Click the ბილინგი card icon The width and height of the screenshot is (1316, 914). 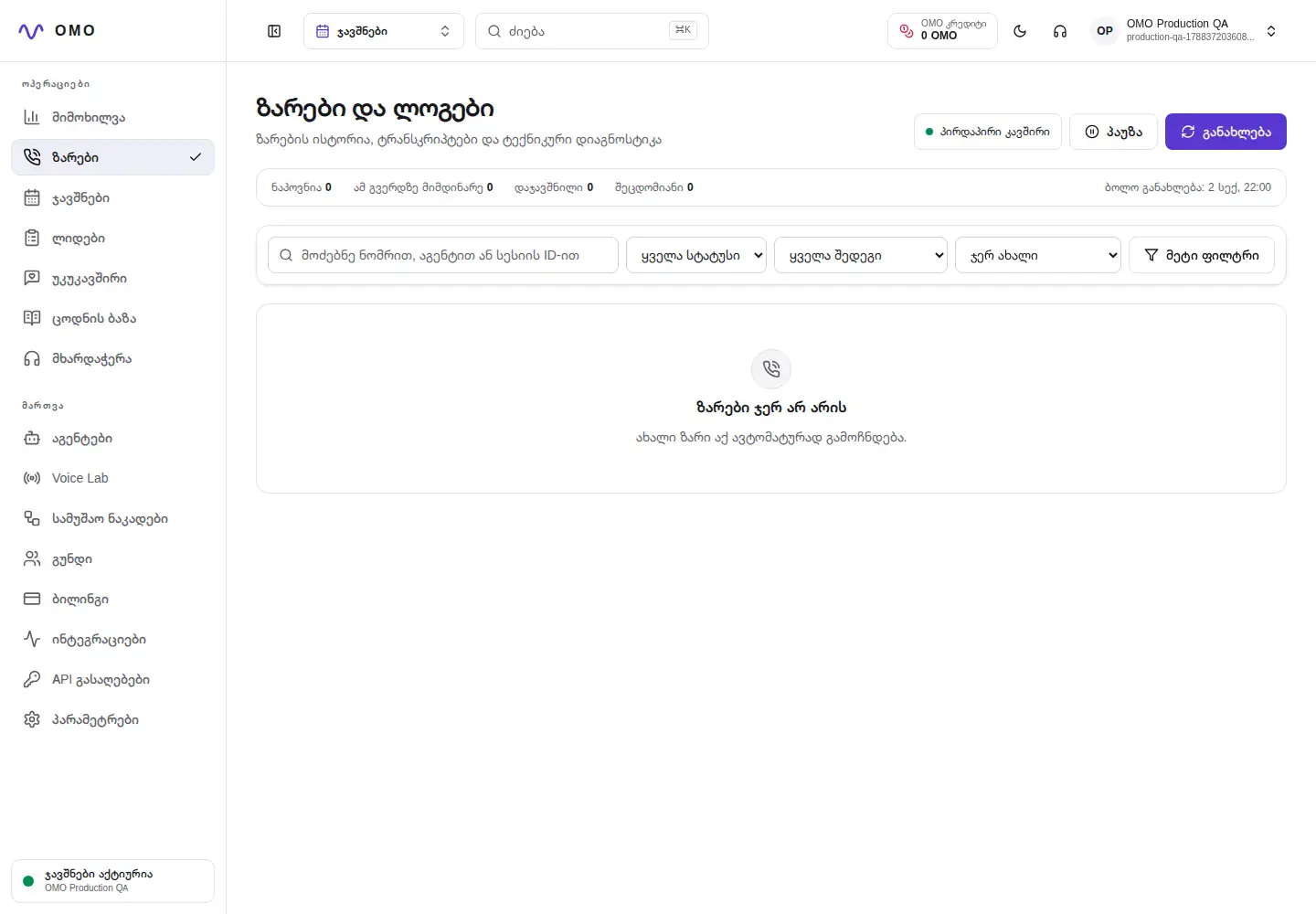pos(32,599)
